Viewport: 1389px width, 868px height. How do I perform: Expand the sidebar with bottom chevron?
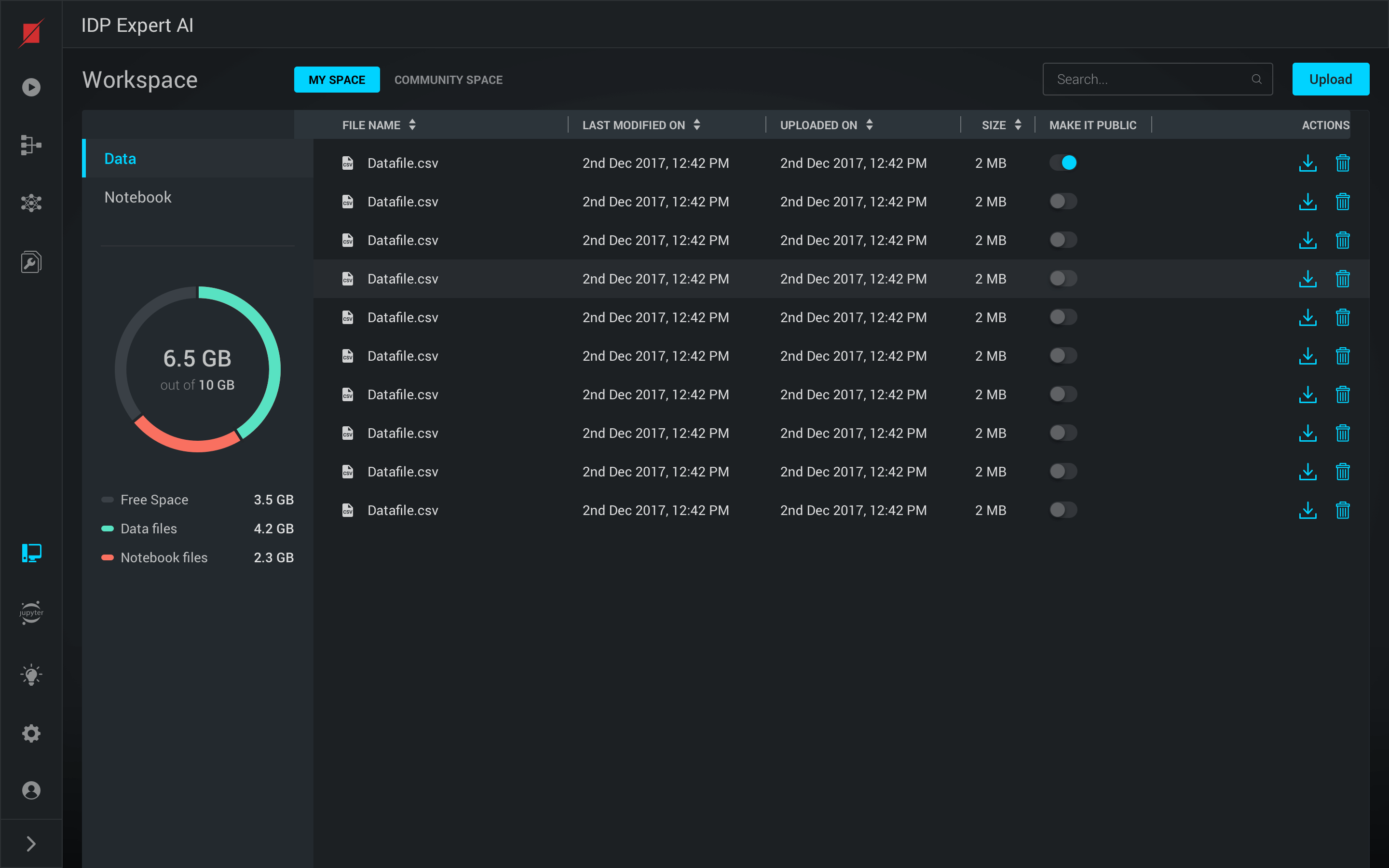pyautogui.click(x=31, y=843)
